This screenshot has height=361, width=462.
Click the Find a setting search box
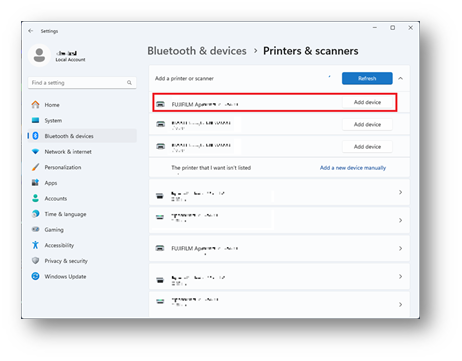(x=82, y=82)
